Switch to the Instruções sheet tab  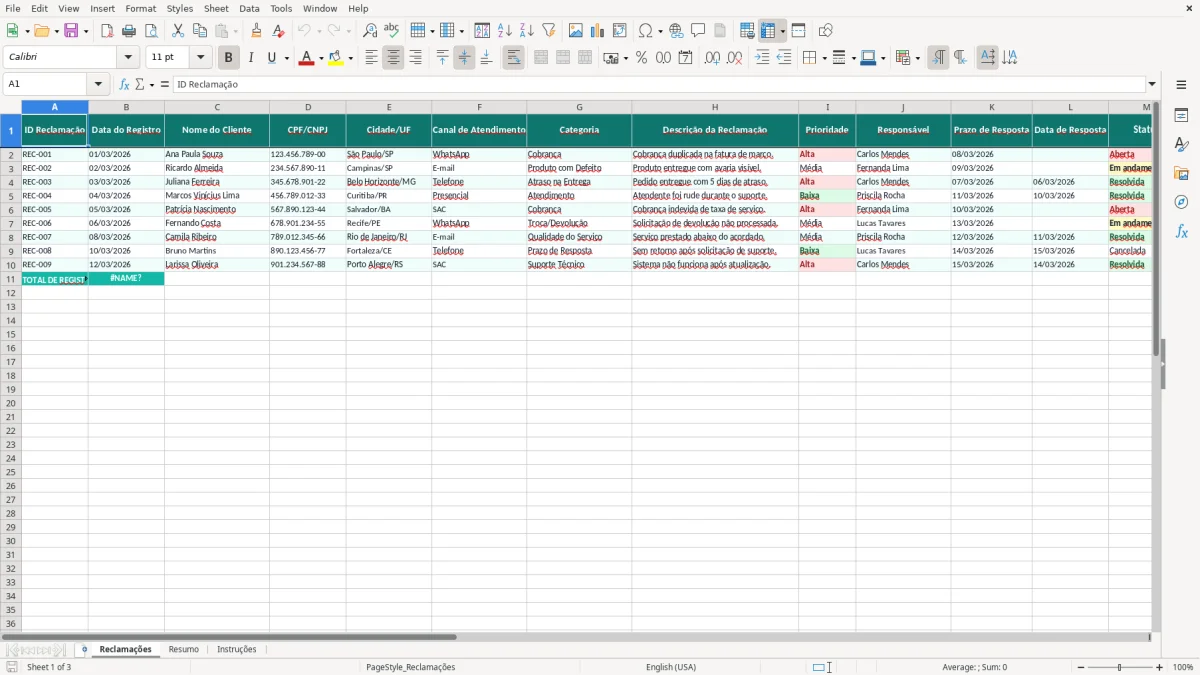tap(237, 649)
